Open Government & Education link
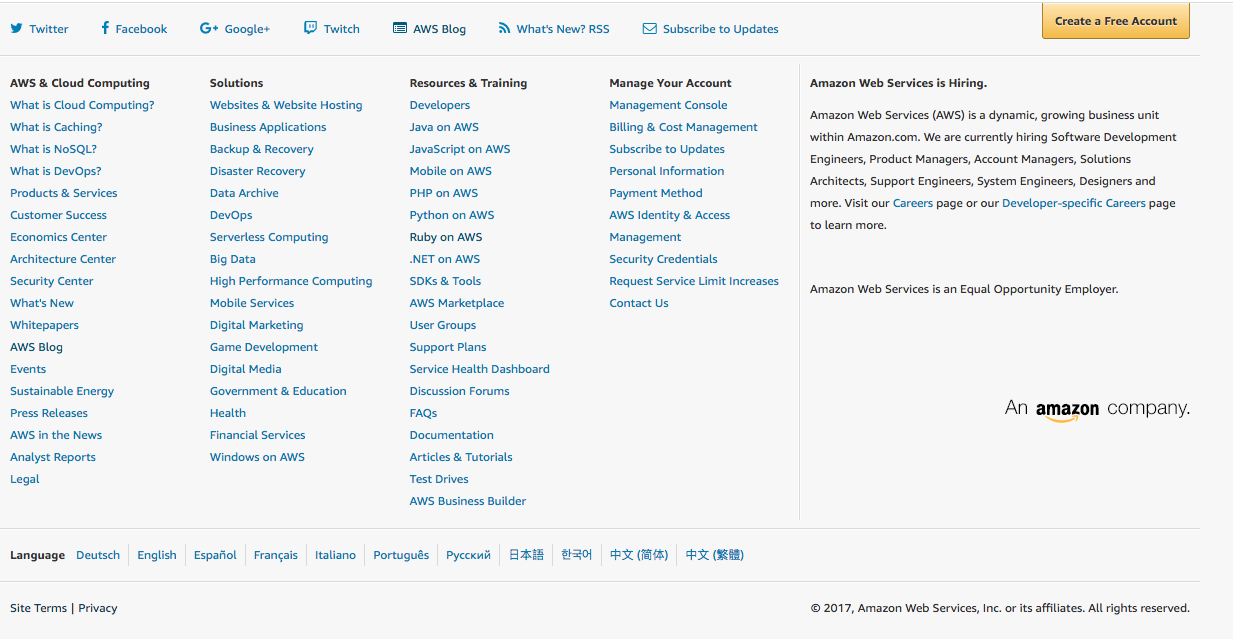The image size is (1233, 639). pyautogui.click(x=278, y=391)
